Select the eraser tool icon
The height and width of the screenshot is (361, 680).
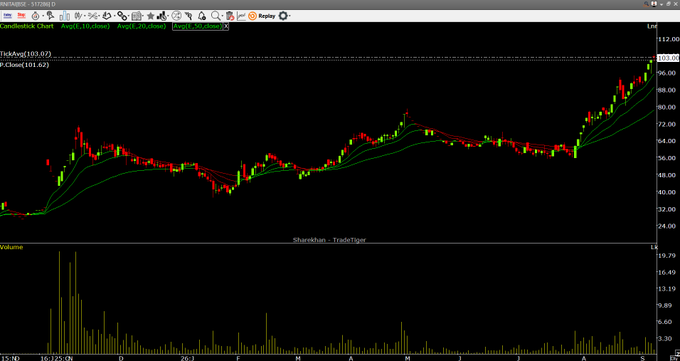[x=107, y=16]
